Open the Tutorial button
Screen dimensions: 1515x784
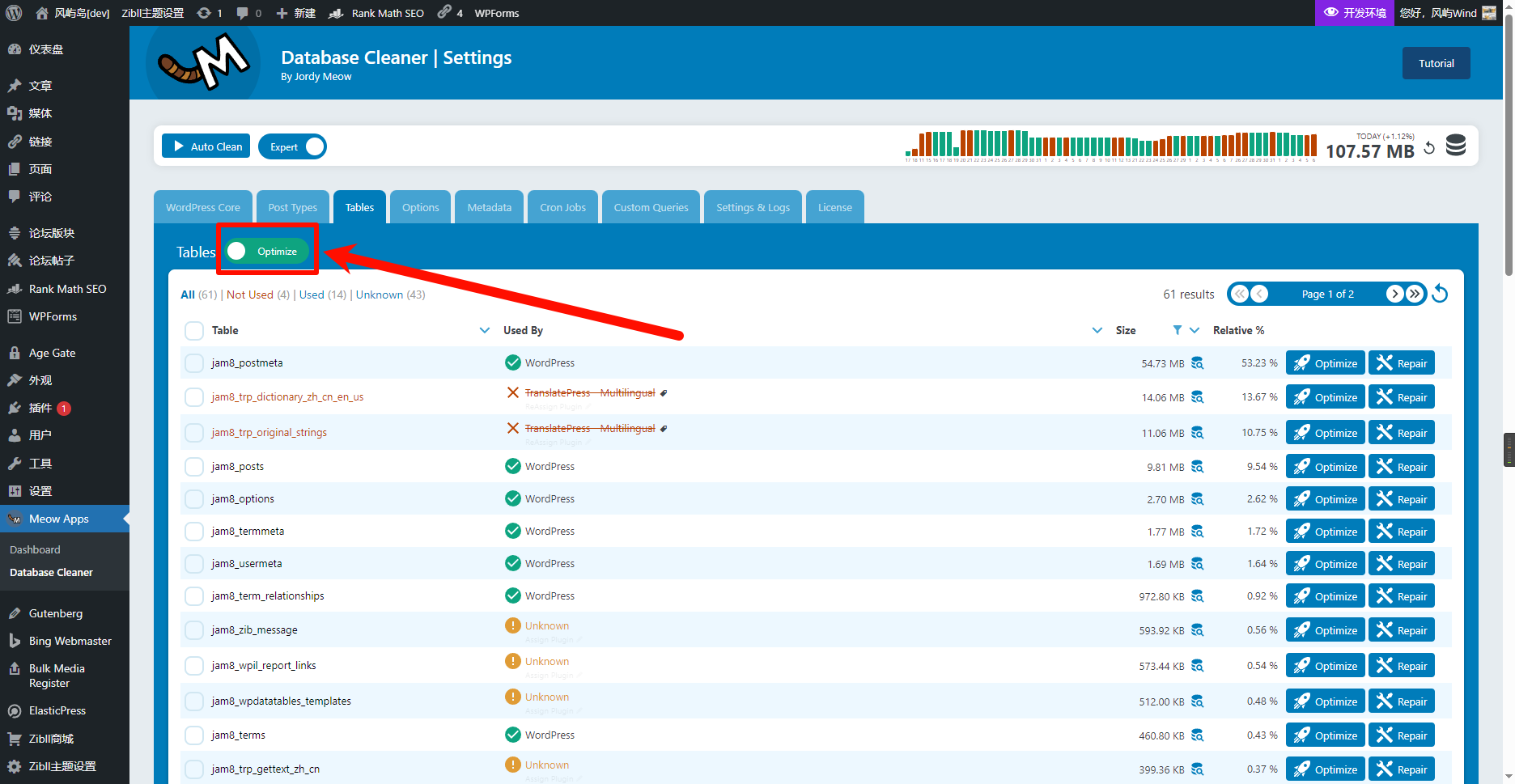(1436, 63)
